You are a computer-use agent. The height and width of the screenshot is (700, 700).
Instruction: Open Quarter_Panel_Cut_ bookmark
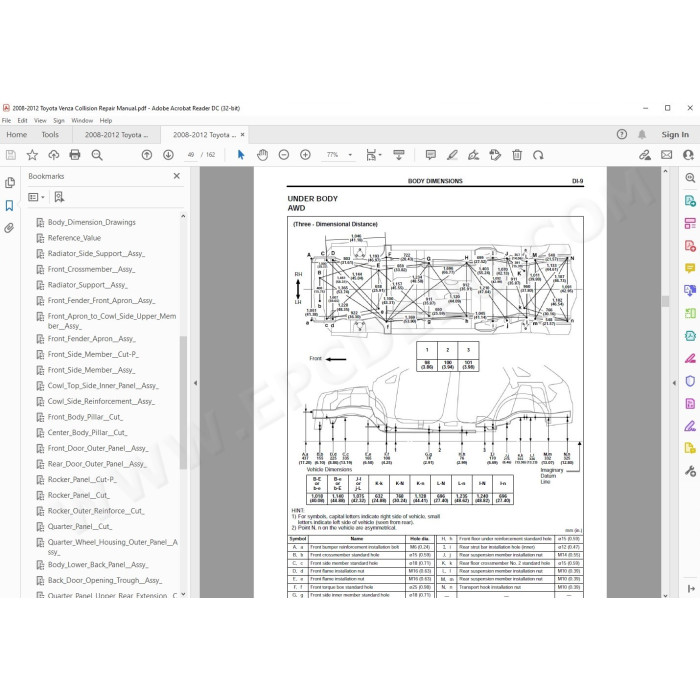pos(79,526)
